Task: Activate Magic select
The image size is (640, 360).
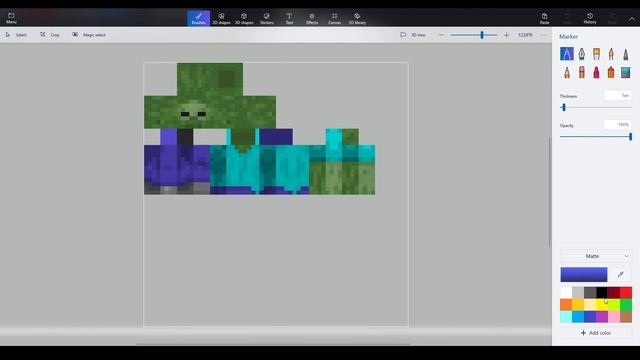Action: [89, 35]
